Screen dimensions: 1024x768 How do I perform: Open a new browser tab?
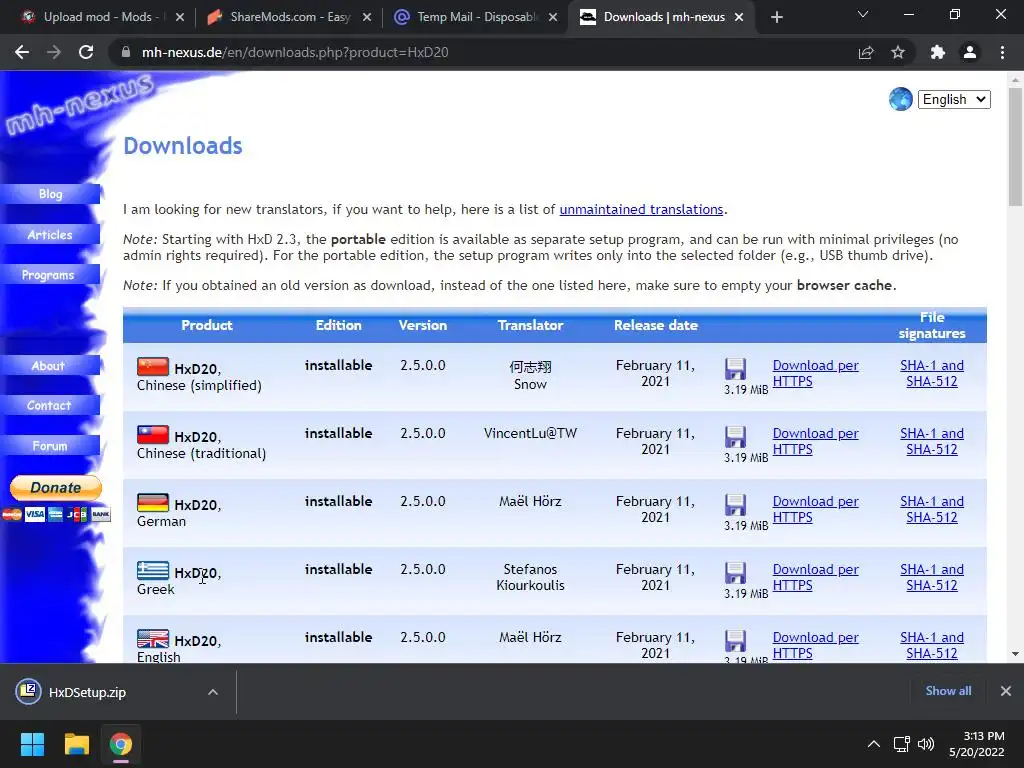click(776, 17)
